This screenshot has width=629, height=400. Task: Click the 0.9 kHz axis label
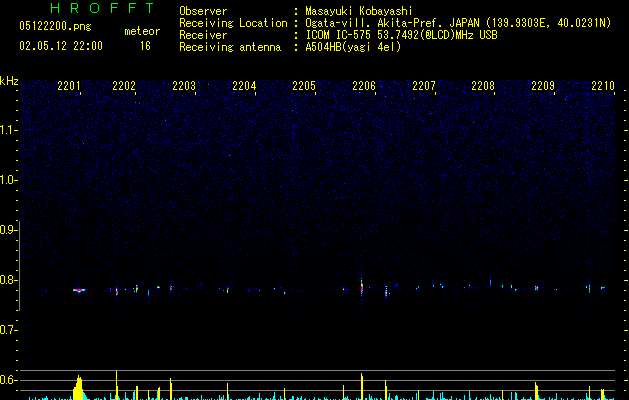pyautogui.click(x=8, y=230)
